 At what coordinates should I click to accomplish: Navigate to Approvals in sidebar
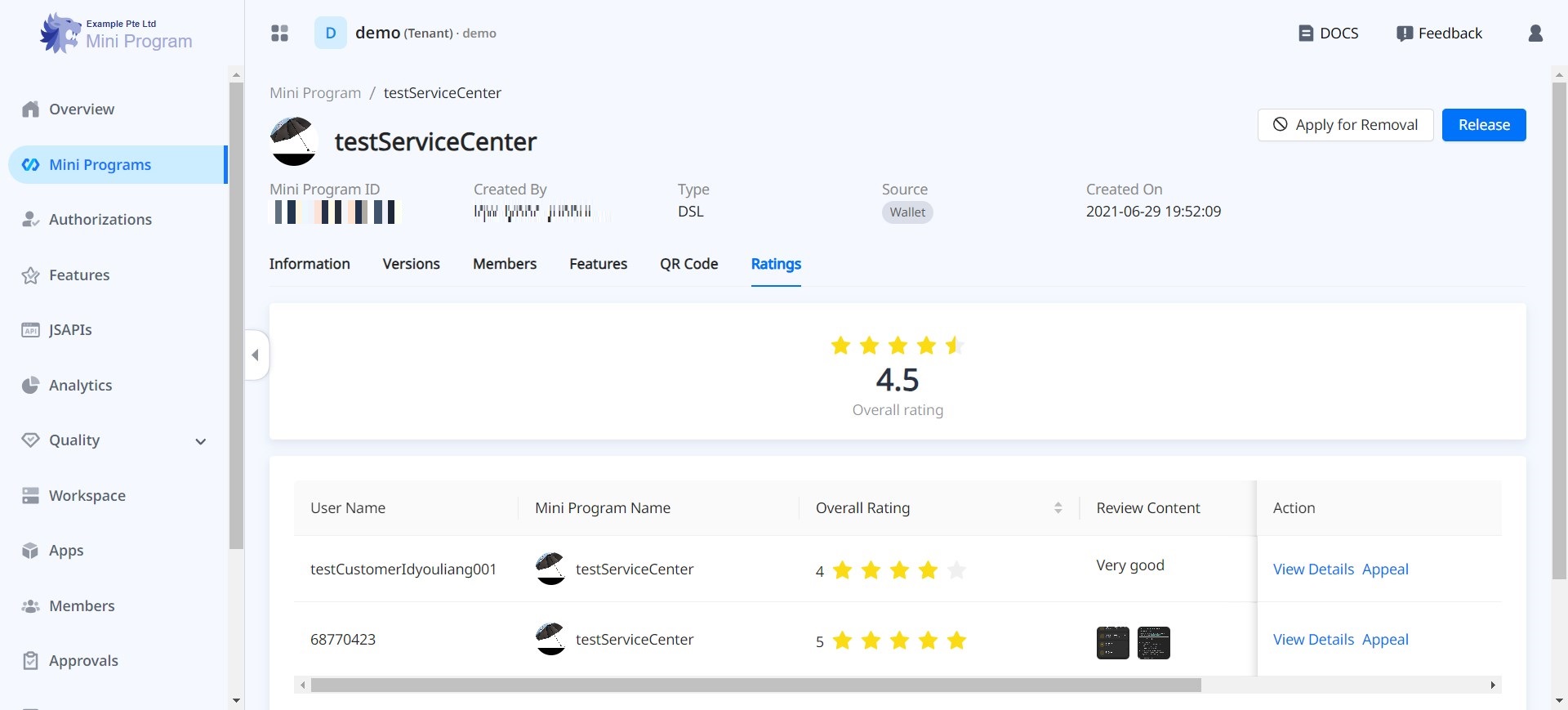tap(83, 661)
